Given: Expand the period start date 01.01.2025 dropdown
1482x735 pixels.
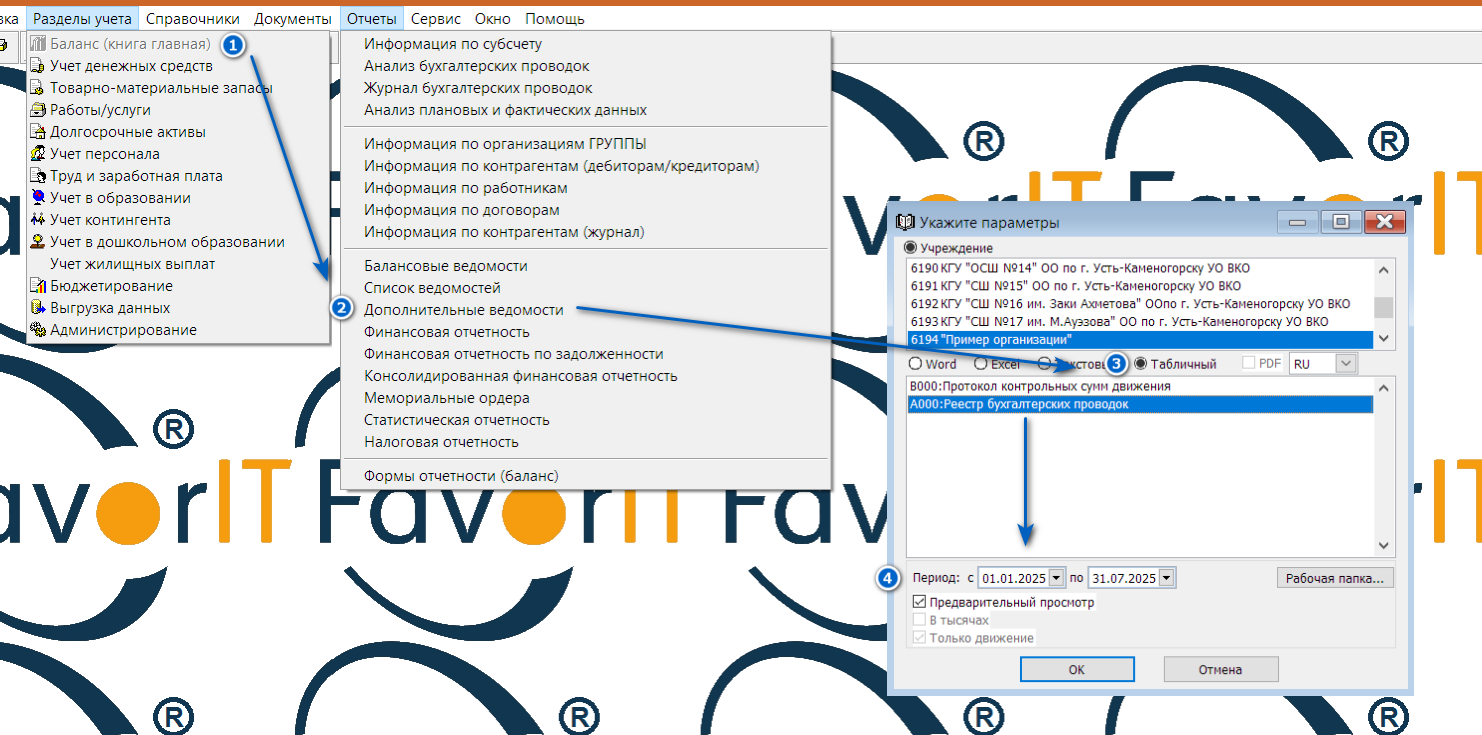Looking at the screenshot, I should (1057, 578).
